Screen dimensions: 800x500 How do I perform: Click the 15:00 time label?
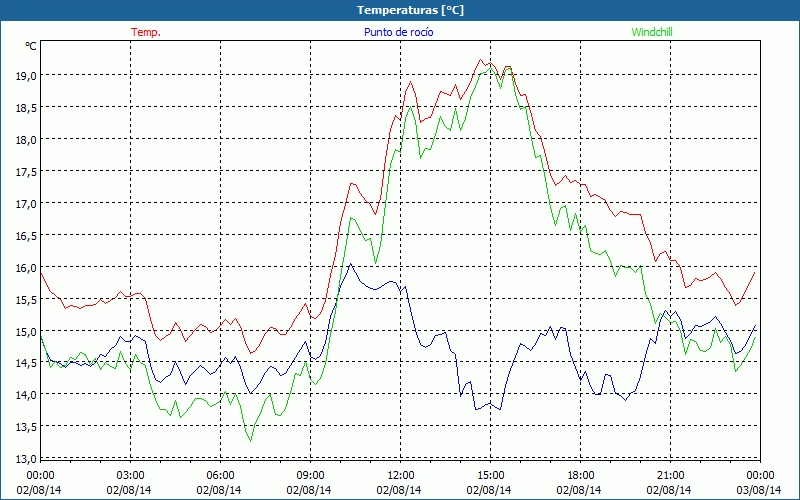coord(490,476)
